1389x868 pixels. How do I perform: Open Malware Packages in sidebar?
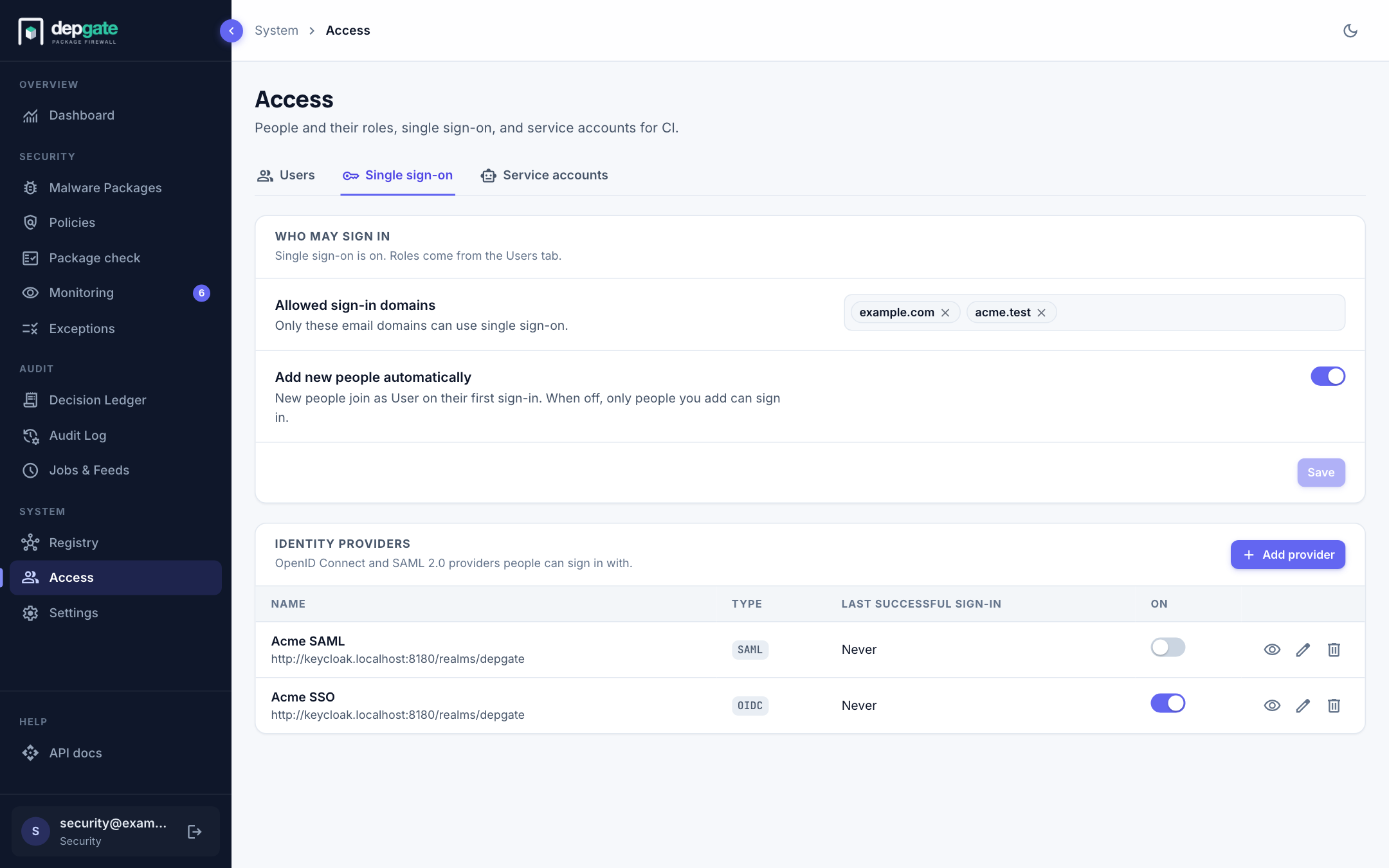click(116, 188)
